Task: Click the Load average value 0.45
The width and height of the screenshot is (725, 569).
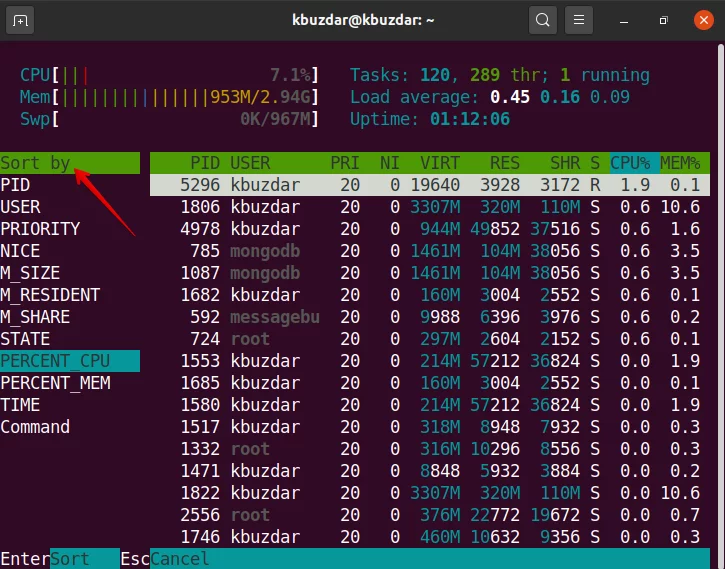Action: [x=510, y=97]
